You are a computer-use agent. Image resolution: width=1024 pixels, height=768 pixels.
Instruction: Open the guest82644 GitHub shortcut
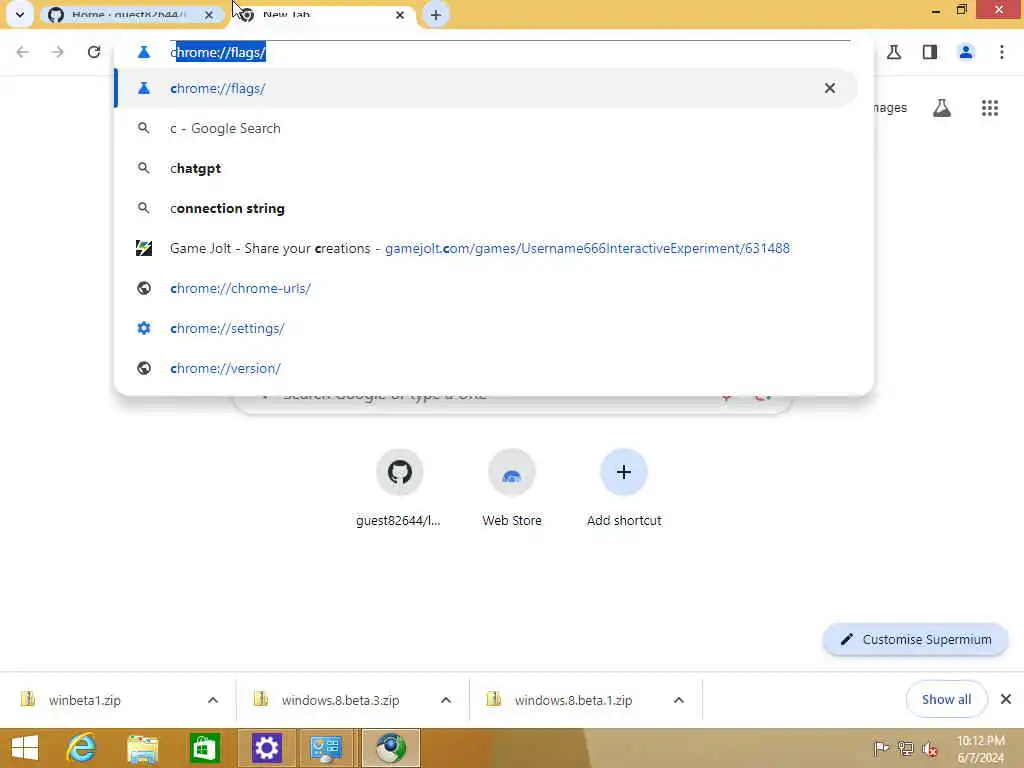tap(399, 488)
